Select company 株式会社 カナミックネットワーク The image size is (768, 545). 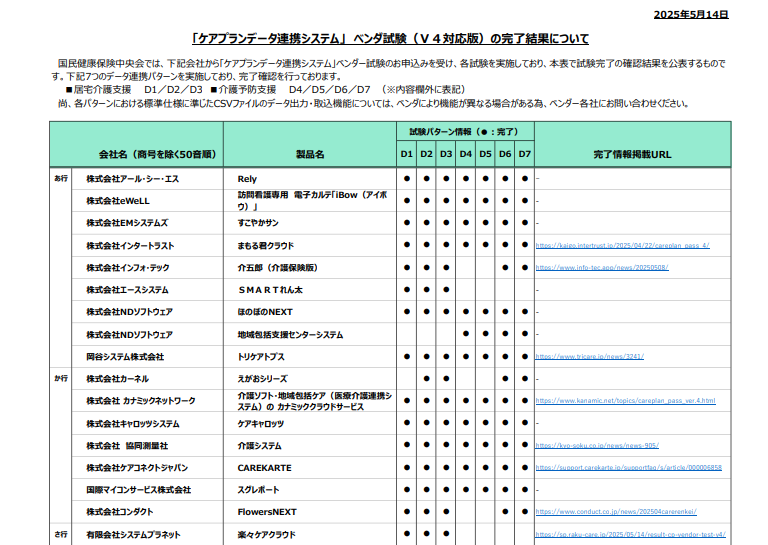[141, 401]
